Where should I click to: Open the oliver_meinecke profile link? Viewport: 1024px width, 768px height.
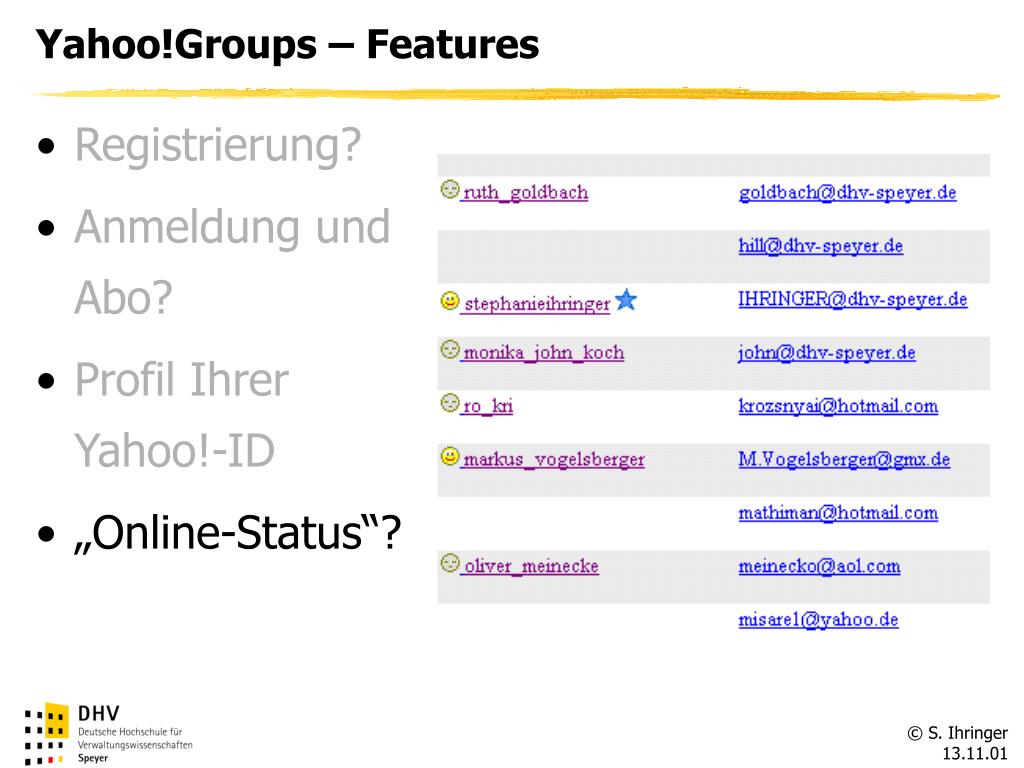pos(531,566)
